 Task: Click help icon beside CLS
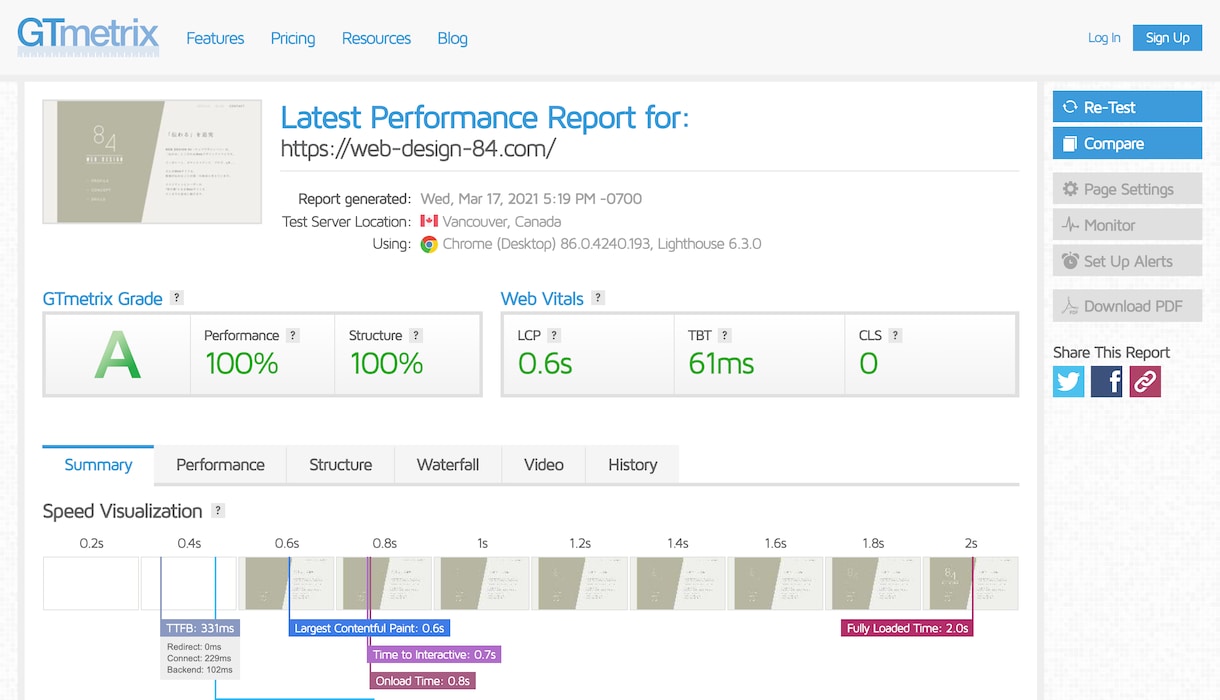coord(896,336)
